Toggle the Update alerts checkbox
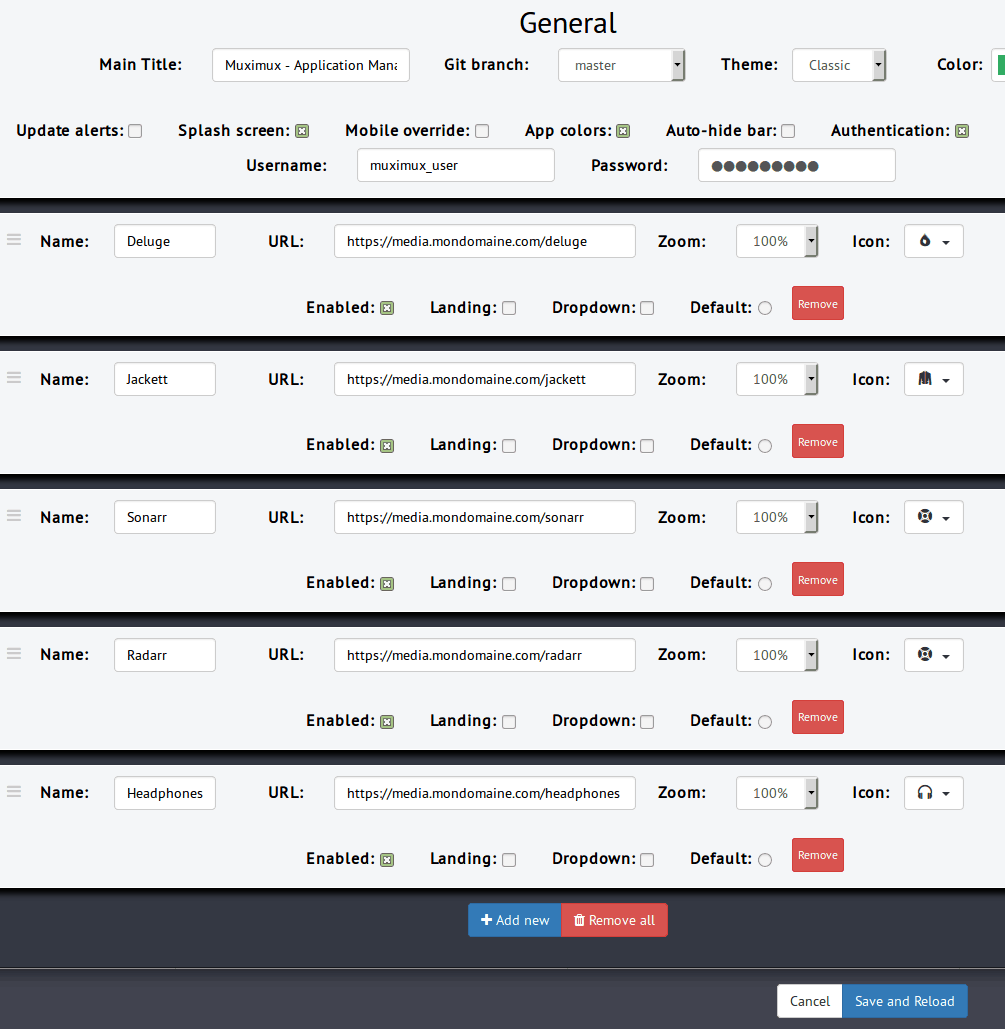 tap(135, 131)
